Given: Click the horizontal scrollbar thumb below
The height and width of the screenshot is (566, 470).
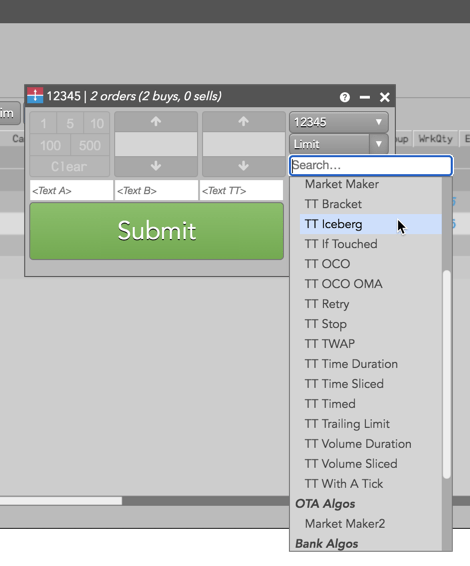Looking at the screenshot, I should click(61, 501).
